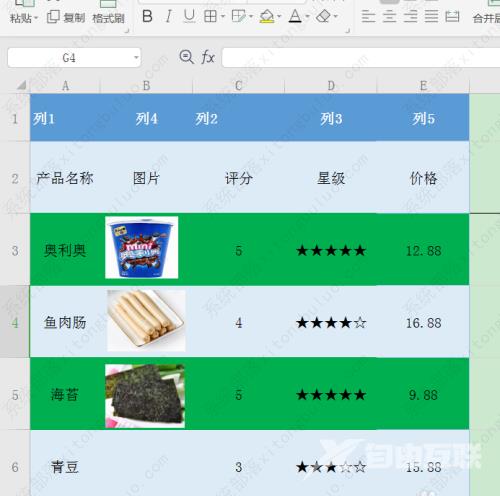Screen dimensions: 500x496
Task: Select column D header
Action: coord(331,86)
